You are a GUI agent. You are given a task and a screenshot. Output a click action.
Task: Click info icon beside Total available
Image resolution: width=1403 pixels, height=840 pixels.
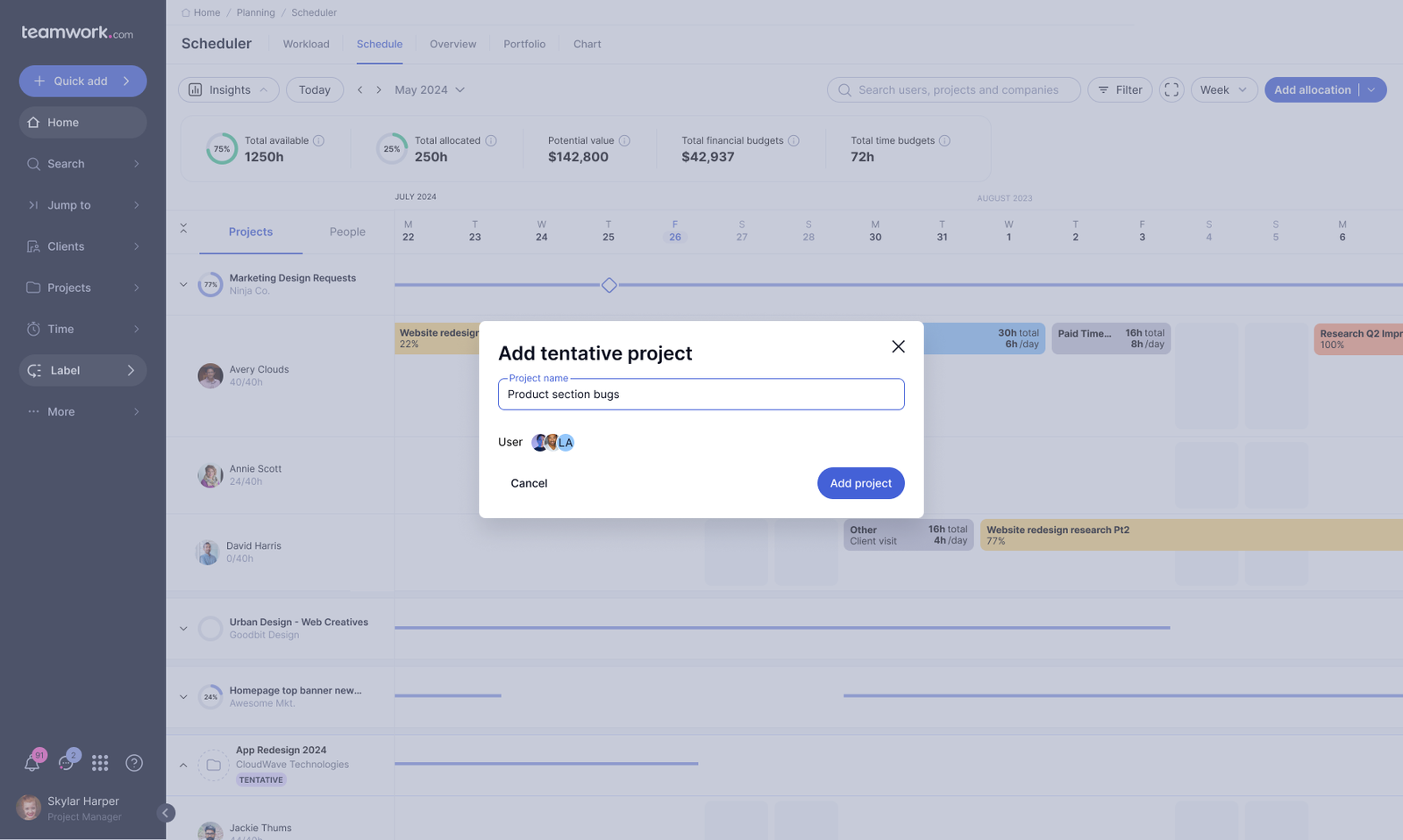[x=319, y=140]
